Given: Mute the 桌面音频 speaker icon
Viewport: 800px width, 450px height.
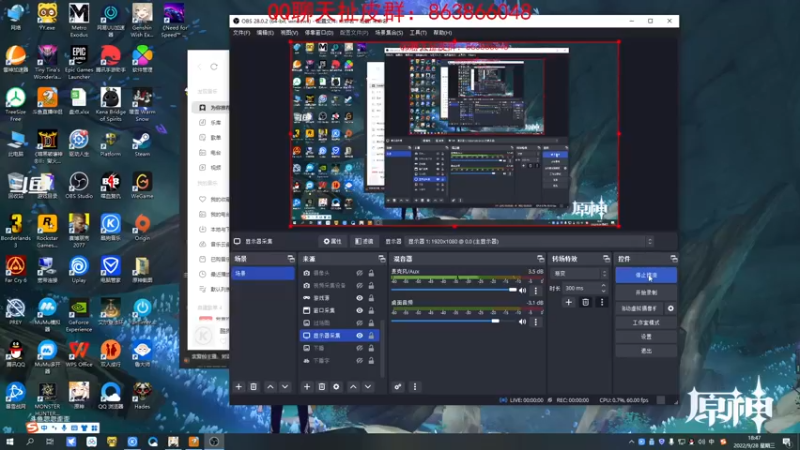Looking at the screenshot, I should [522, 322].
